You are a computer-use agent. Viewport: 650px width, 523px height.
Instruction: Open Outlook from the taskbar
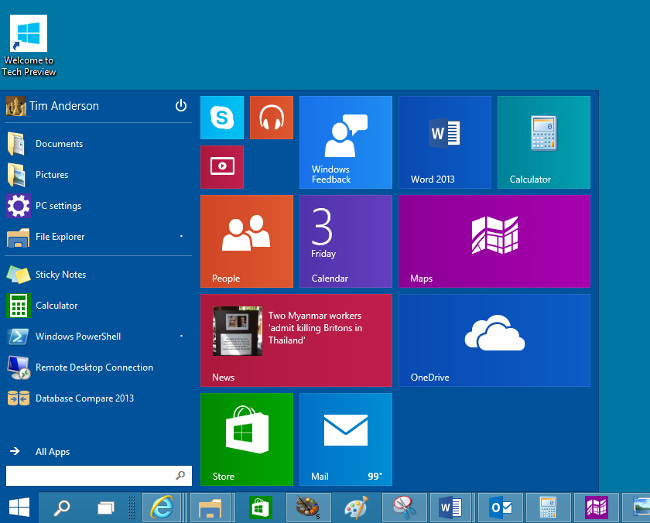click(501, 507)
